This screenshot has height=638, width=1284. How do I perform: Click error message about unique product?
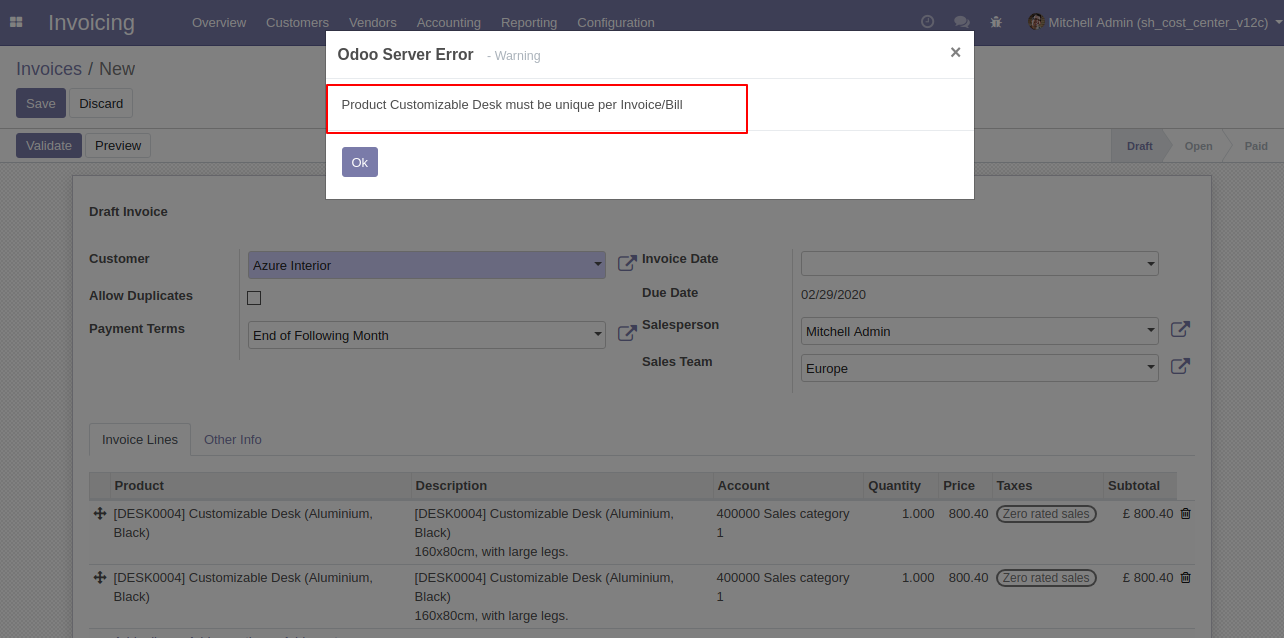512,104
